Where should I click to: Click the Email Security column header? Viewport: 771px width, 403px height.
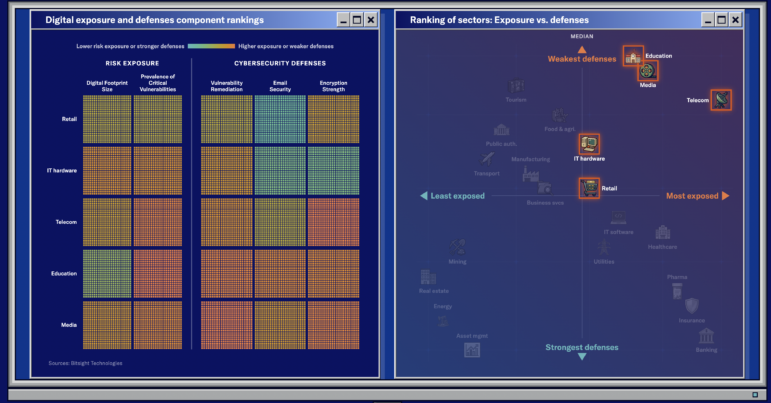click(280, 86)
